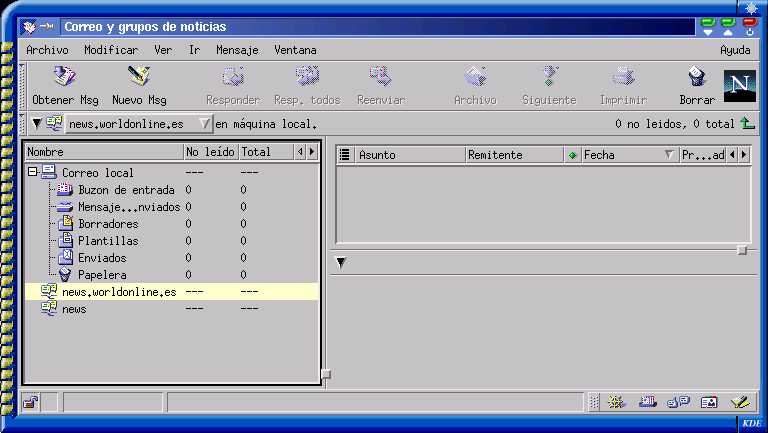Click folder pane splitter handle square
768x433 pixels.
(x=326, y=374)
